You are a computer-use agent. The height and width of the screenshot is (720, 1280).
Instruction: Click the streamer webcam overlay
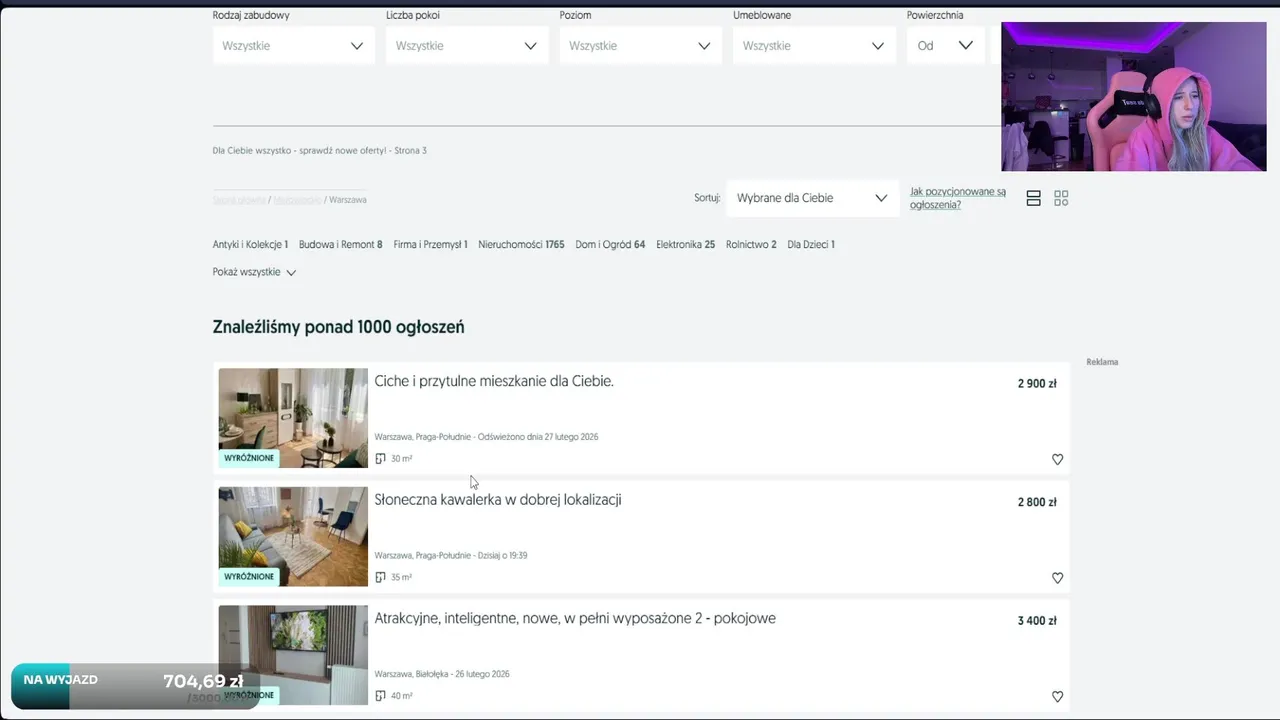pos(1134,97)
